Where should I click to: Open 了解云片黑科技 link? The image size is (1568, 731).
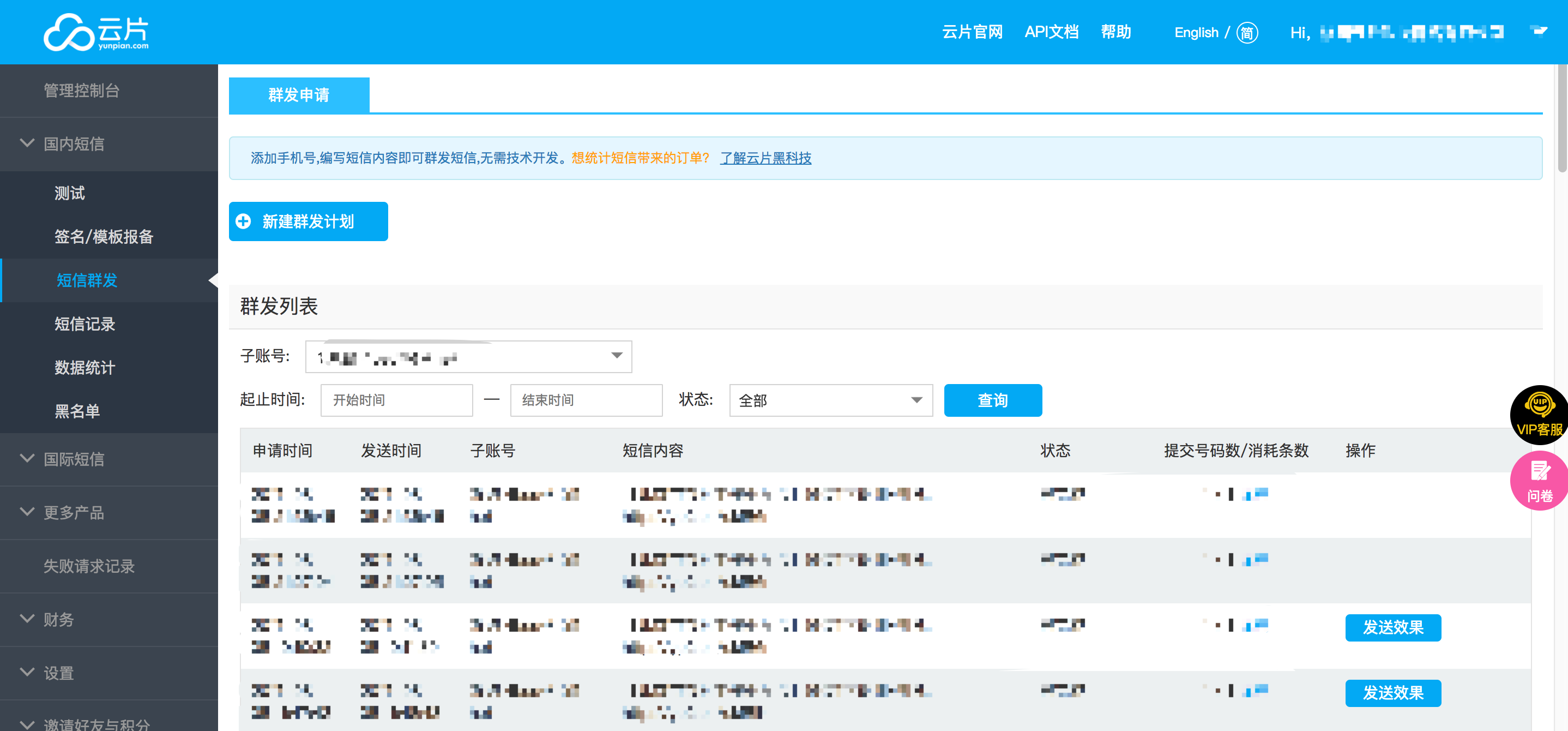click(766, 158)
